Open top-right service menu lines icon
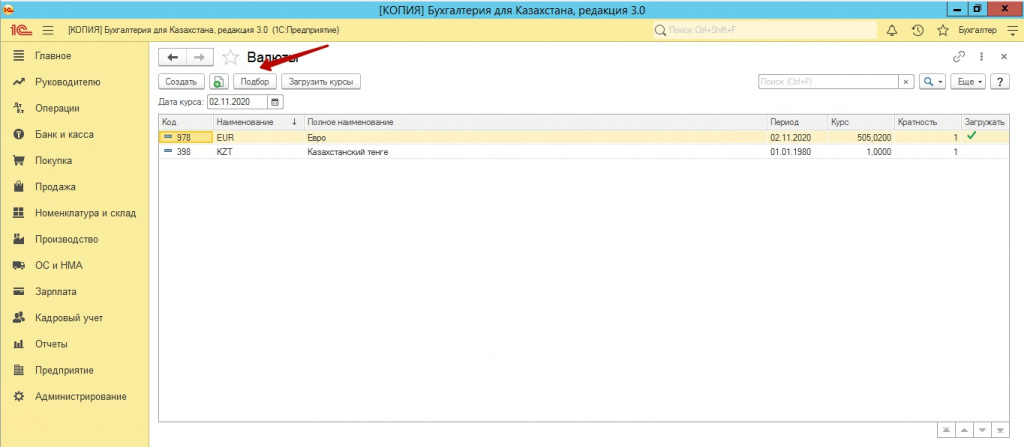Screen dimensions: 1024x447 click(x=1012, y=30)
